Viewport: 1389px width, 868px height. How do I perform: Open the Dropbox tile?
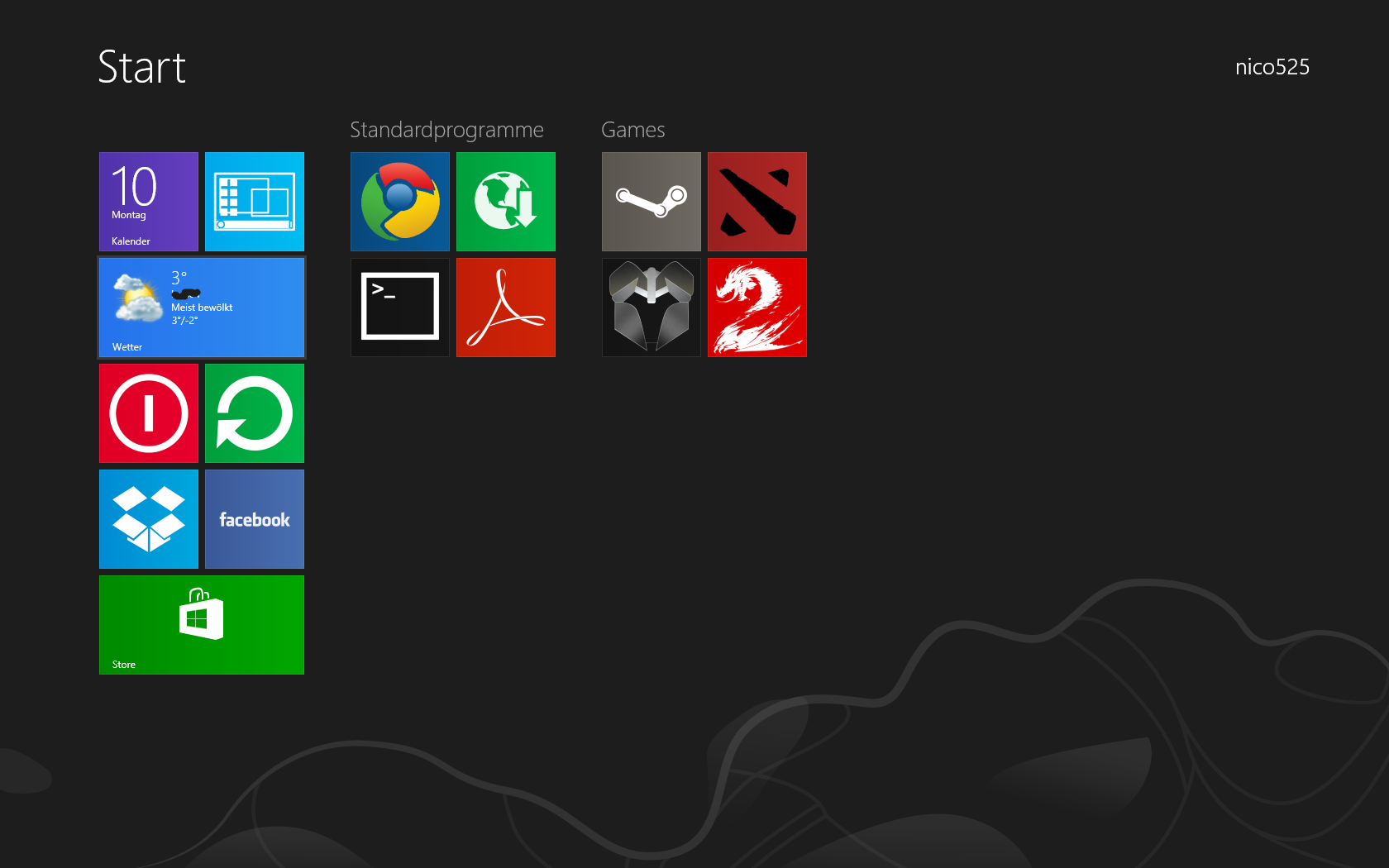pos(149,519)
